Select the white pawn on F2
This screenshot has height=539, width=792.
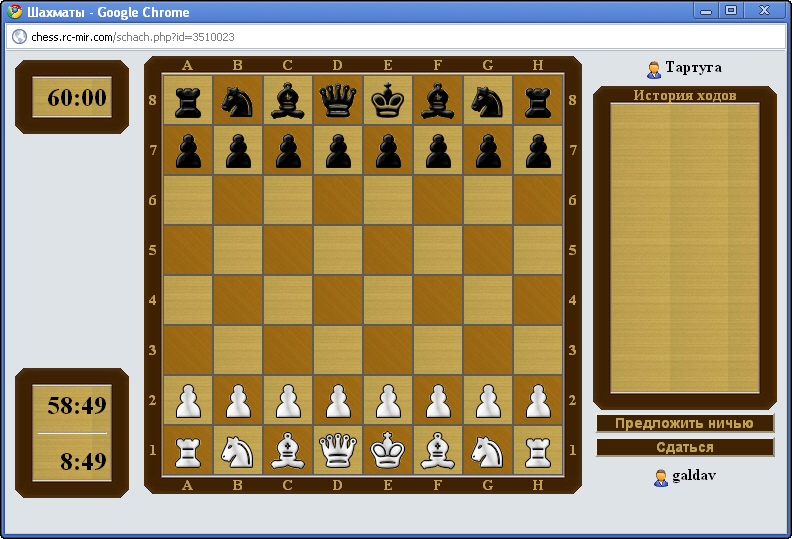click(438, 400)
